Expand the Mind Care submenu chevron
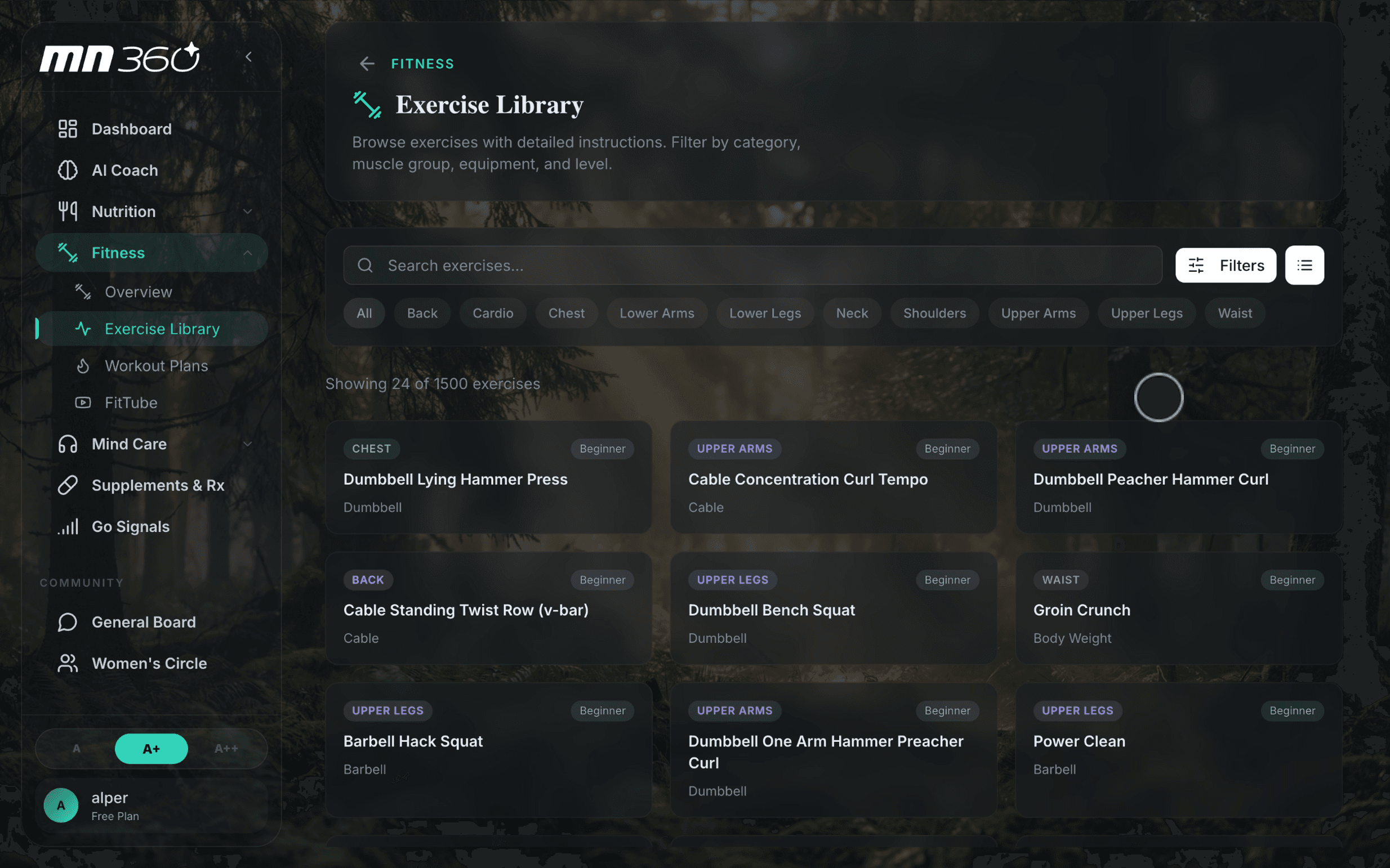The height and width of the screenshot is (868, 1390). pyautogui.click(x=248, y=444)
